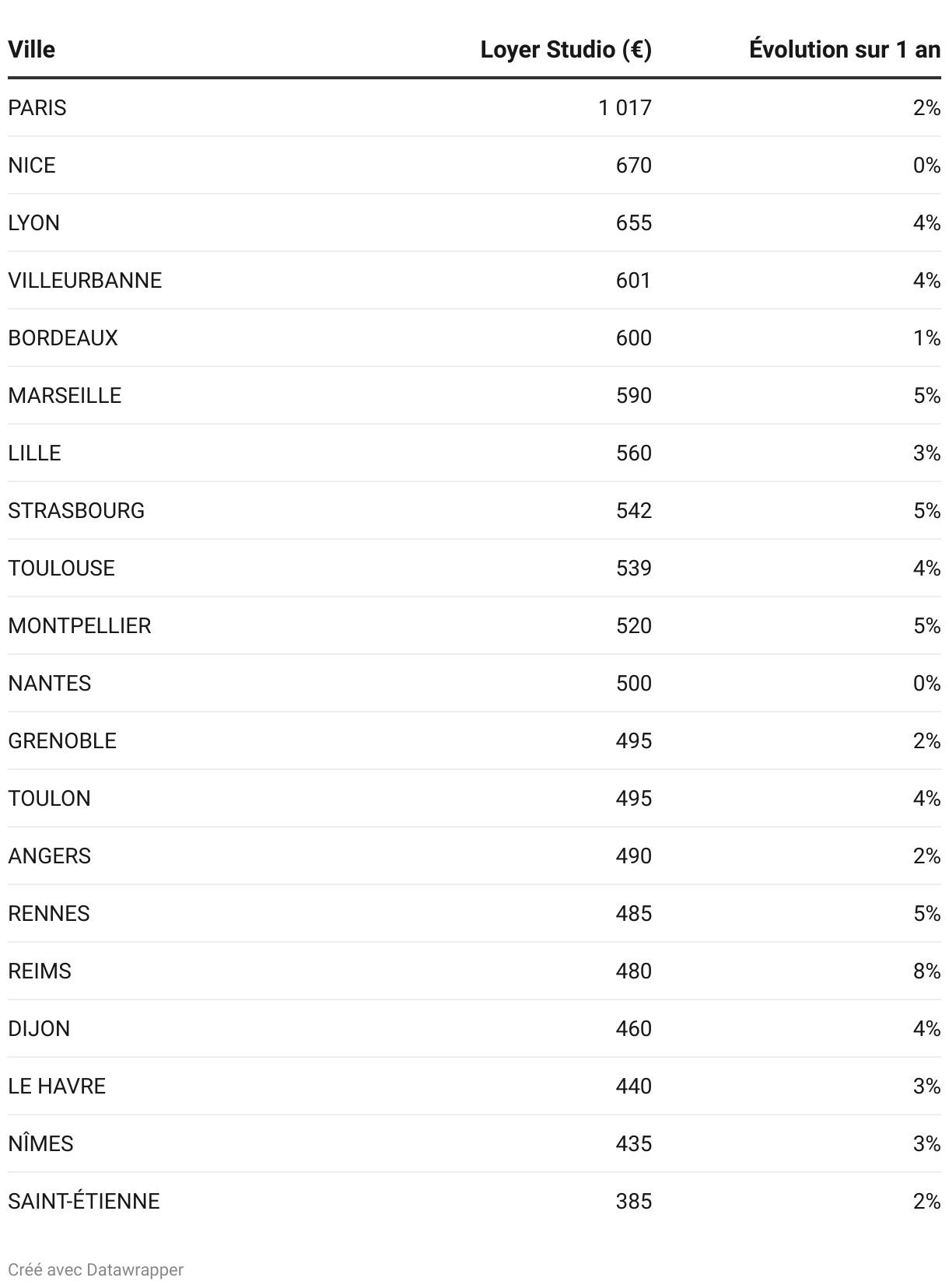Select the MARSEILLE row label
The width and height of the screenshot is (949, 1288).
click(x=65, y=395)
